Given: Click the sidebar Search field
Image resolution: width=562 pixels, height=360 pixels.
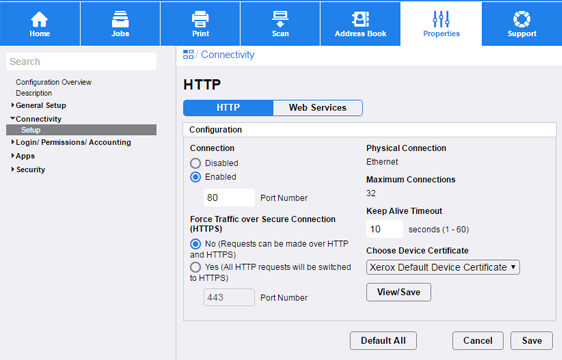Looking at the screenshot, I should coord(81,62).
